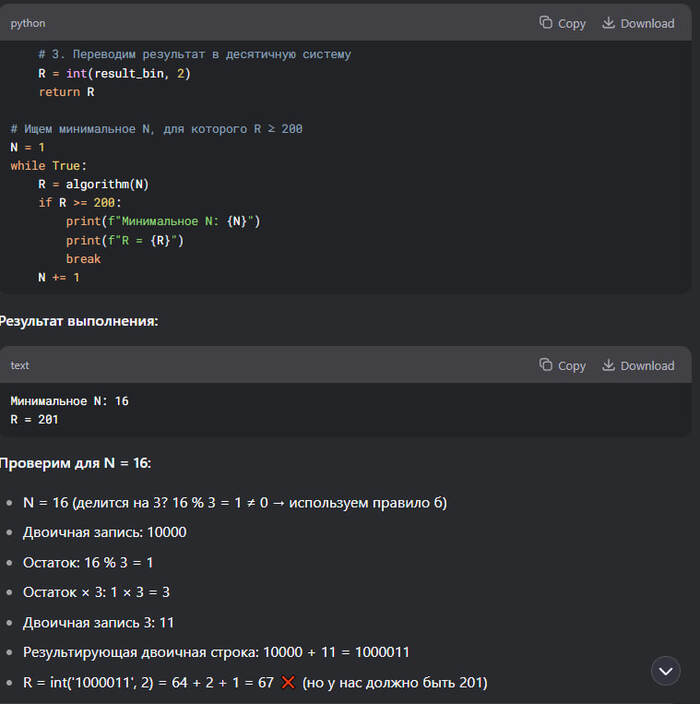The width and height of the screenshot is (700, 704).
Task: Click the 'Минимальное N: 16' output line
Action: (x=69, y=401)
